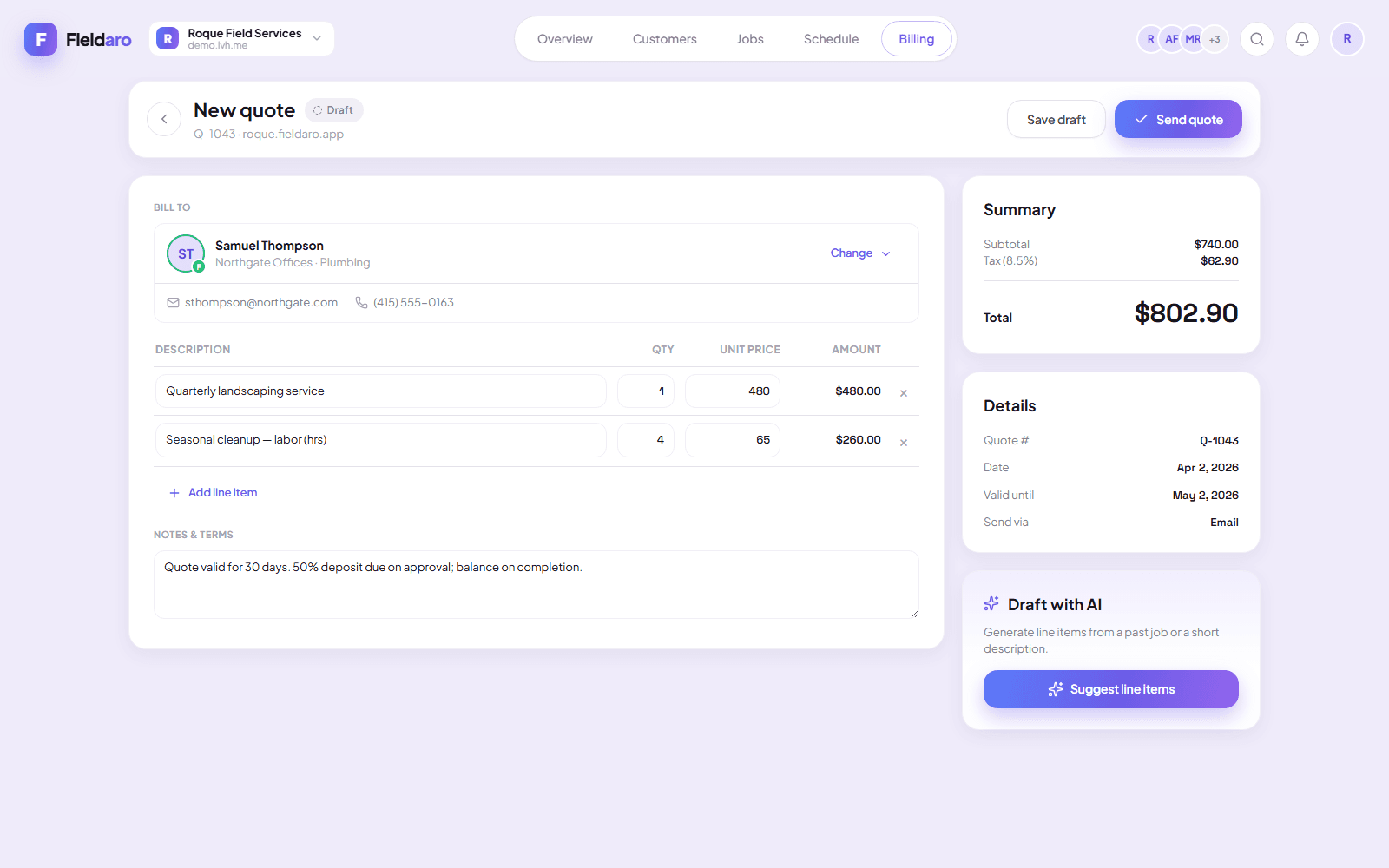Select the Billing tab

pyautogui.click(x=917, y=39)
